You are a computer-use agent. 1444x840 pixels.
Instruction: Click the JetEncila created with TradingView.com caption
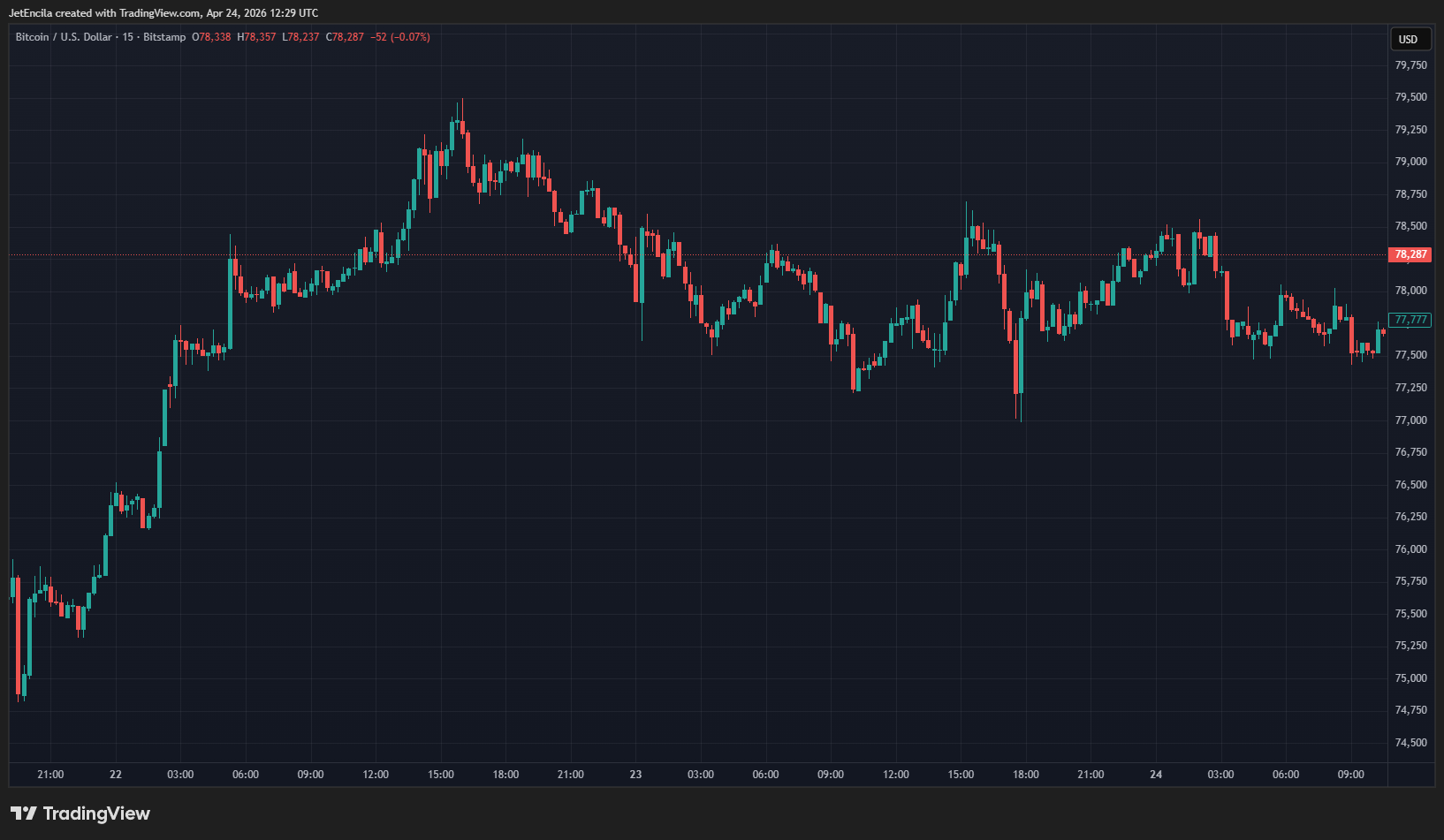click(163, 13)
